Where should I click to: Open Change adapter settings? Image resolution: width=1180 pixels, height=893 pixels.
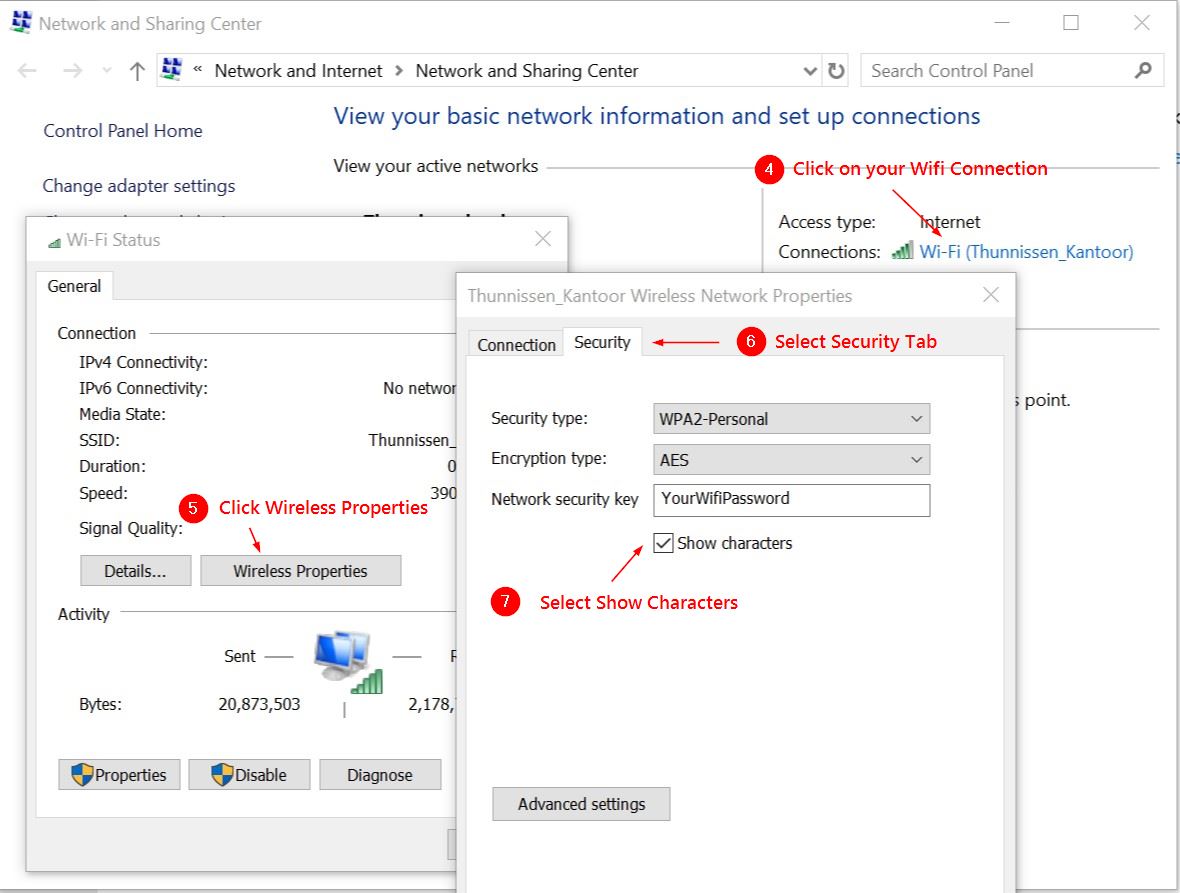(x=138, y=185)
